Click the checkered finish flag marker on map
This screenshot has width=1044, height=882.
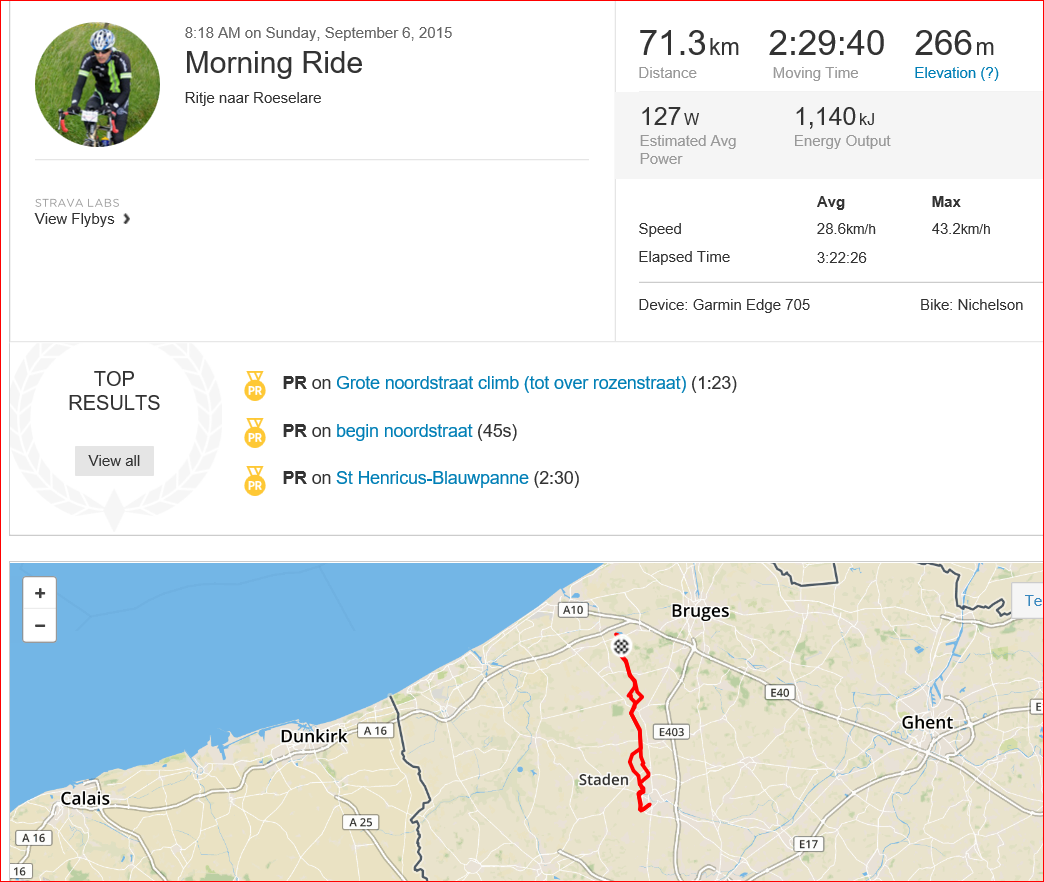pos(621,645)
